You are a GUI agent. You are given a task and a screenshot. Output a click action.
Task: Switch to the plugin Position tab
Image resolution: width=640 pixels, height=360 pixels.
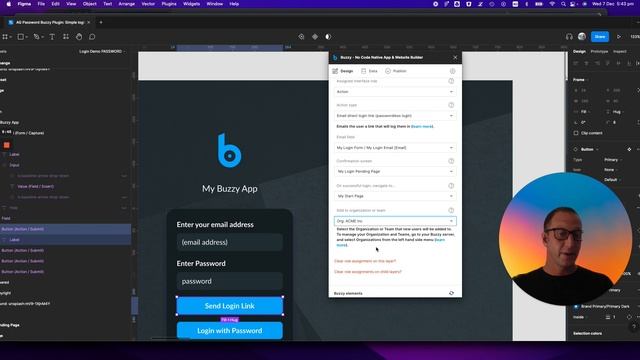coord(396,71)
